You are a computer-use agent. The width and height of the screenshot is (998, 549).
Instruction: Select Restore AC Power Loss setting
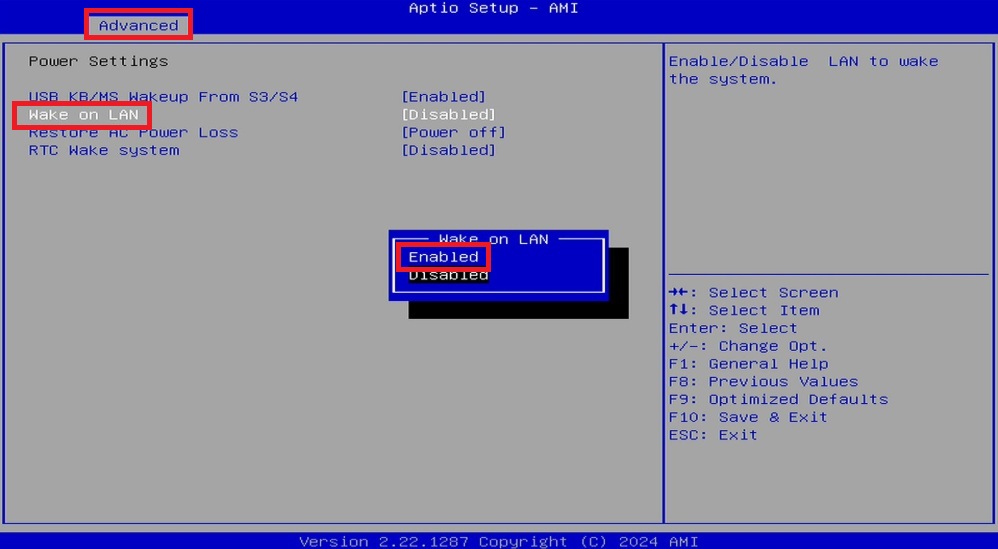(133, 132)
